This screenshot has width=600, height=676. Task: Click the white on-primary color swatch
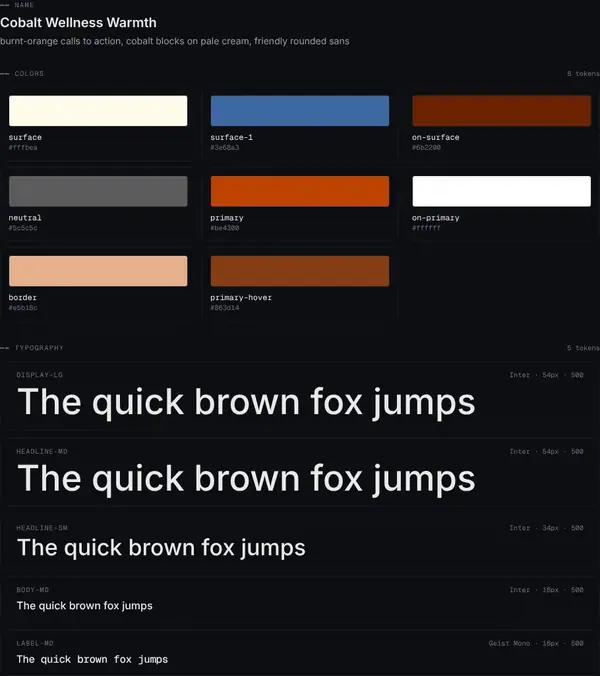501,191
